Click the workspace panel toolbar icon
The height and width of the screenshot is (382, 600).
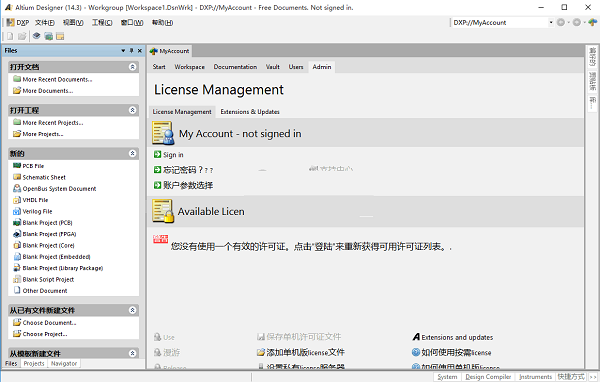60,36
